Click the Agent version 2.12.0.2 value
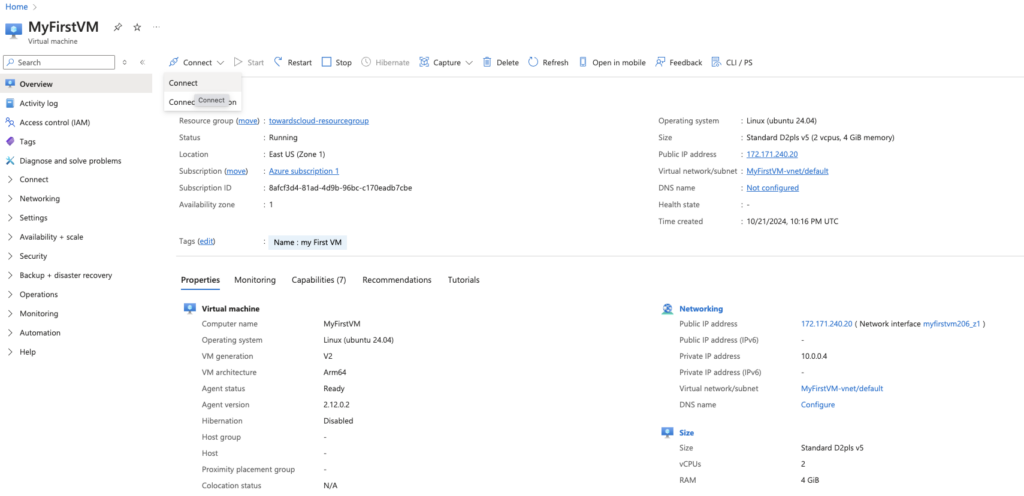1024x496 pixels. click(337, 405)
